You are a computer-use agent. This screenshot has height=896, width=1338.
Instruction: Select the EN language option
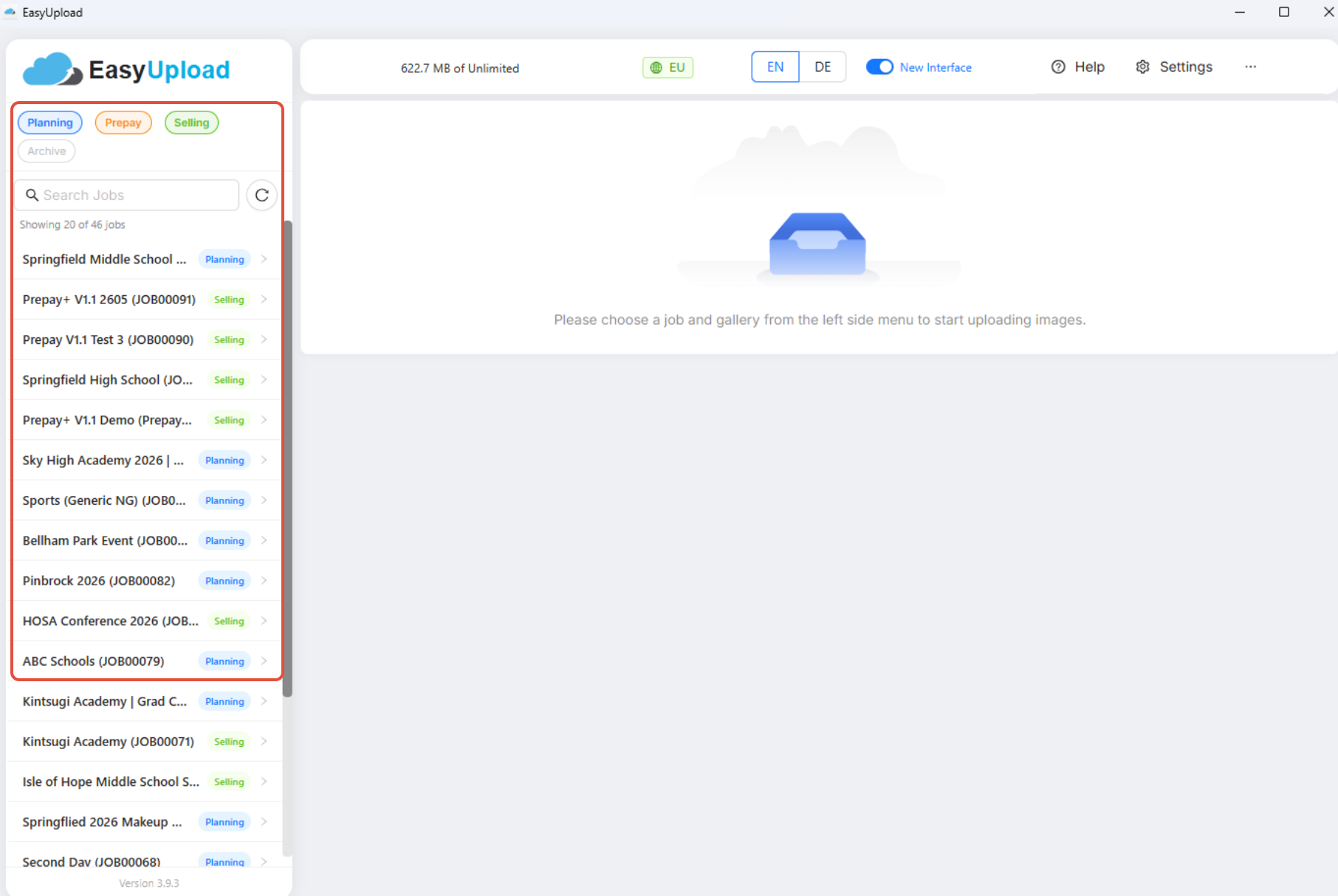pos(775,67)
